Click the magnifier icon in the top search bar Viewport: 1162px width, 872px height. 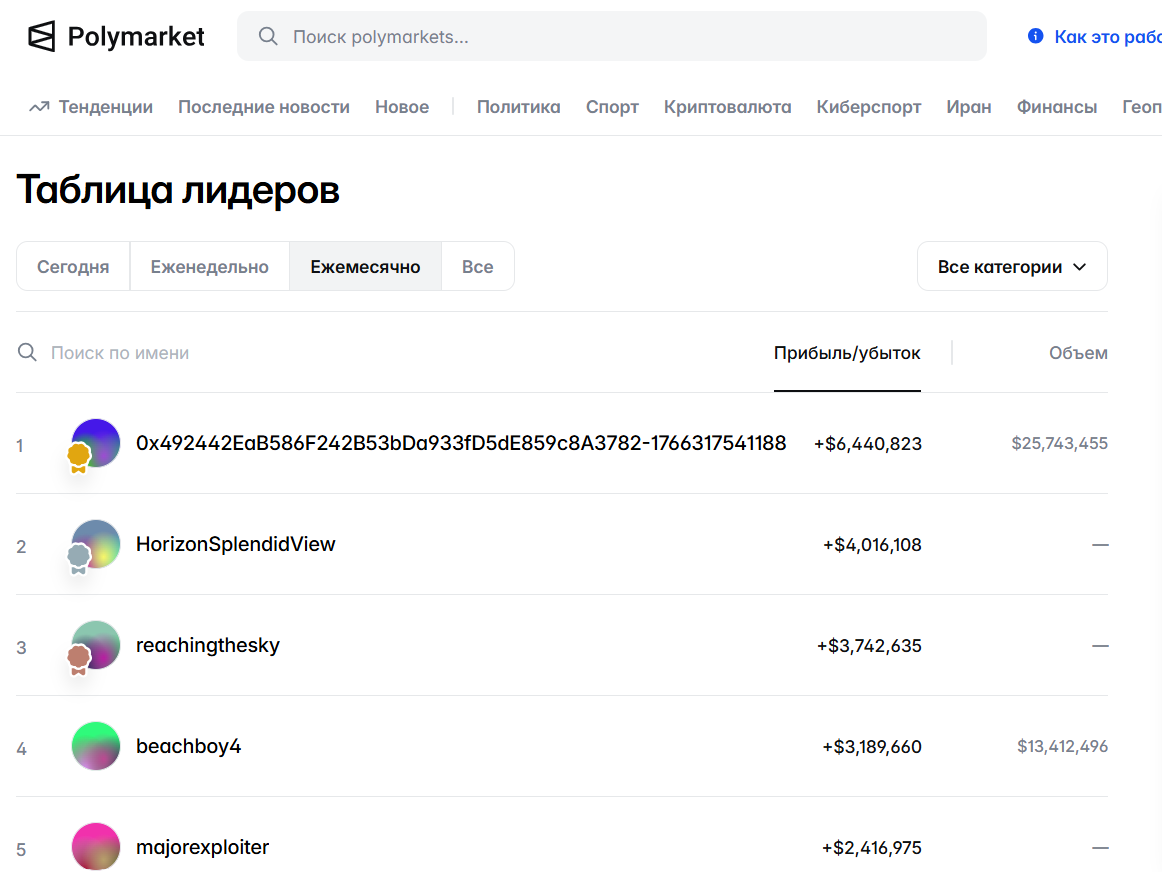click(x=268, y=37)
